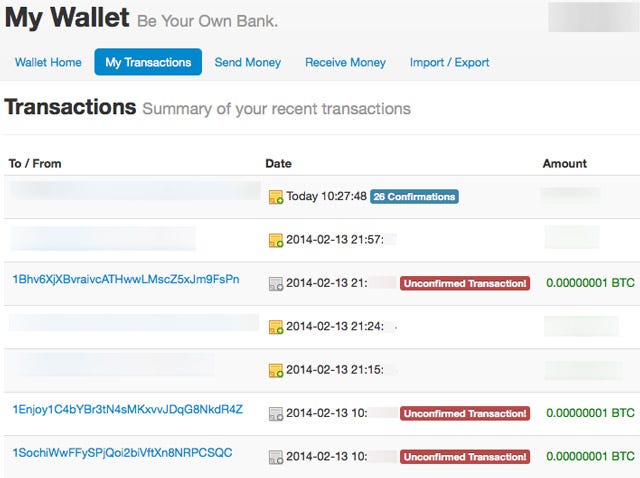Click the yellow icon for 21:24 transaction
The width and height of the screenshot is (640, 478).
[276, 326]
